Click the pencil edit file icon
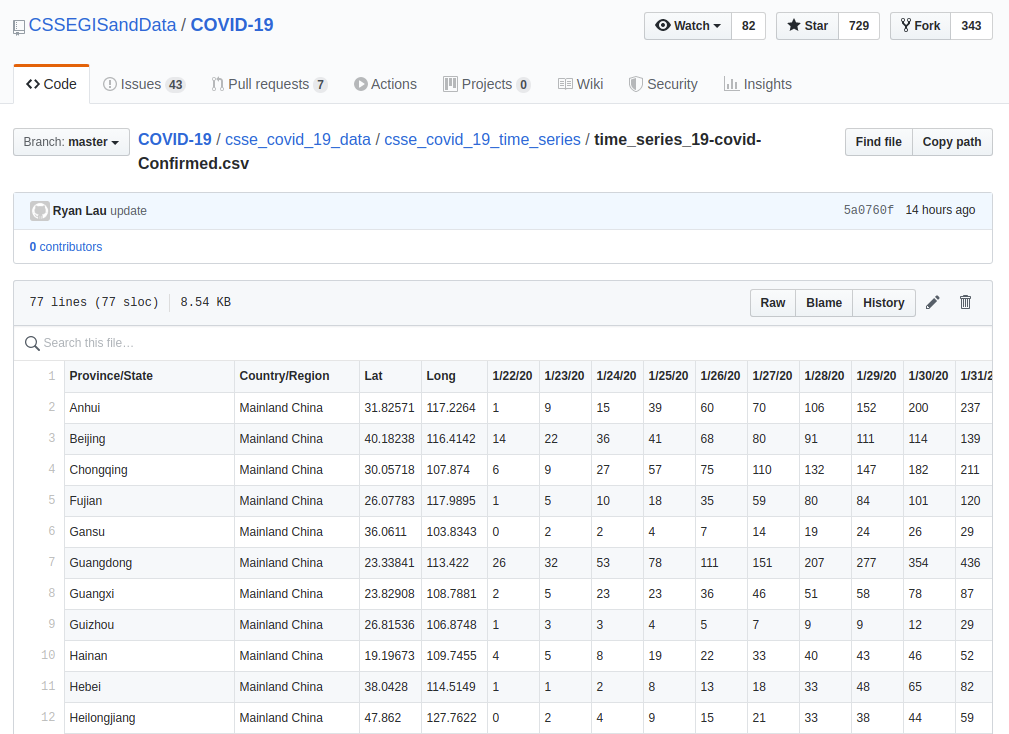The width and height of the screenshot is (1009, 734). coord(932,302)
